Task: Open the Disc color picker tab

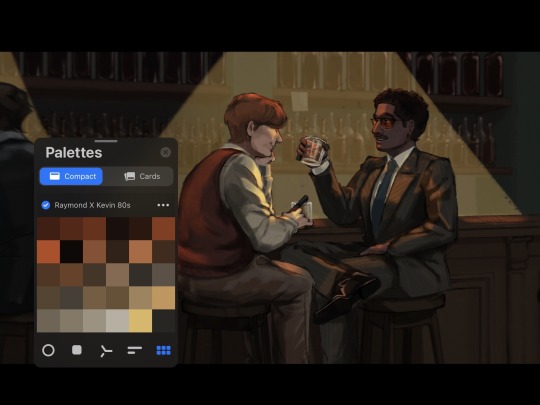Action: pyautogui.click(x=48, y=350)
